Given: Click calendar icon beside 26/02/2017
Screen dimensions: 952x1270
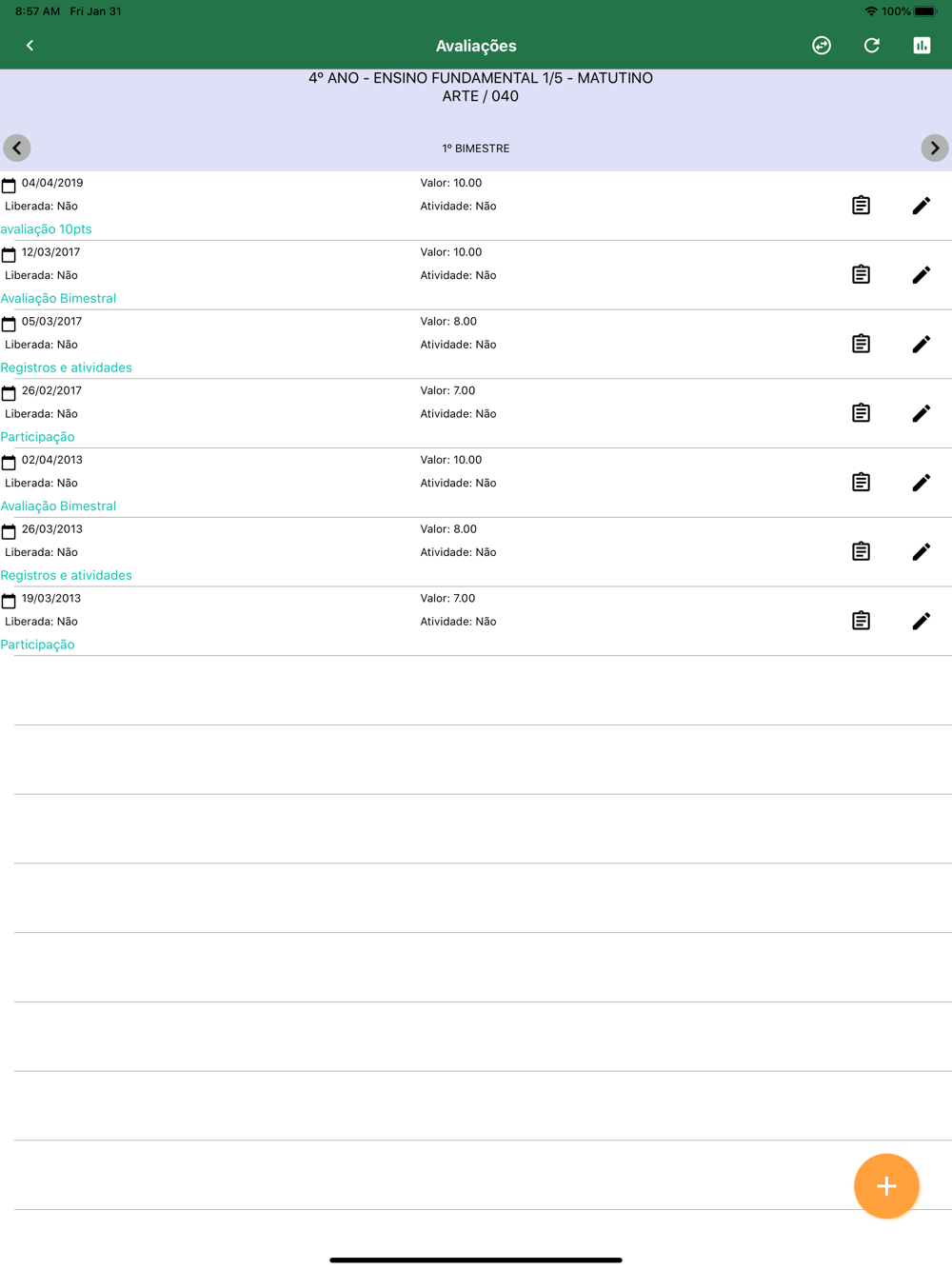Looking at the screenshot, I should tap(9, 392).
